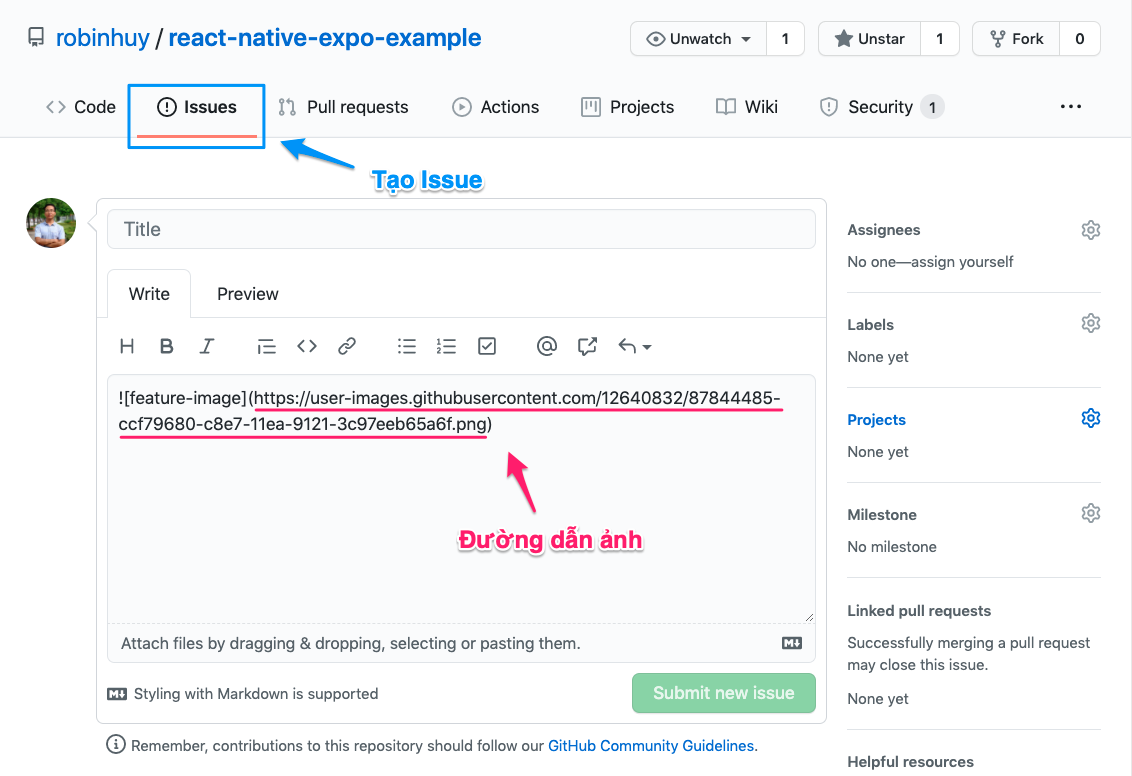This screenshot has height=776, width=1132.
Task: Open the Code tab
Action: (x=81, y=107)
